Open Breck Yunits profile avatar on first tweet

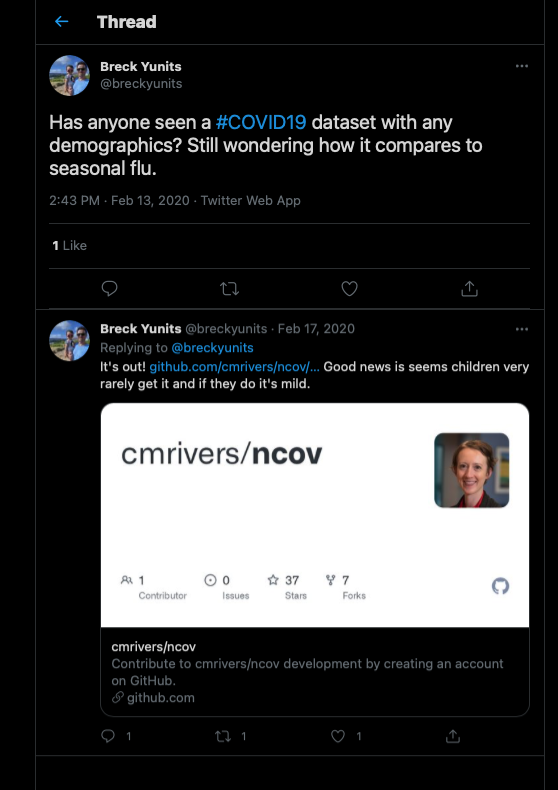69,75
